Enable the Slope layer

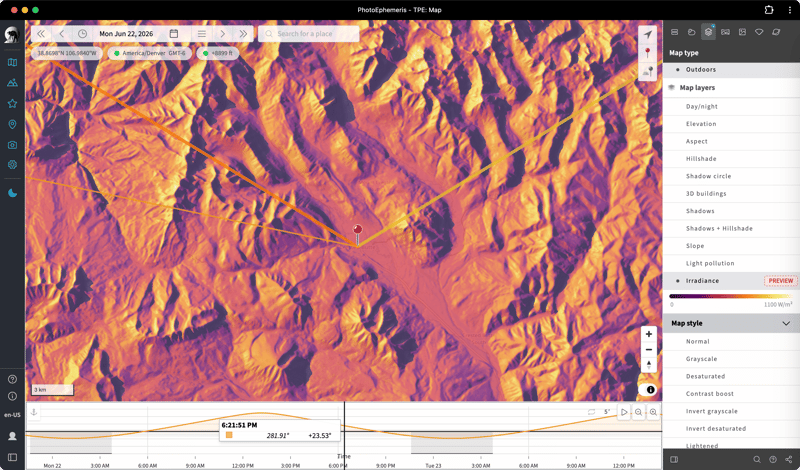[x=731, y=246]
